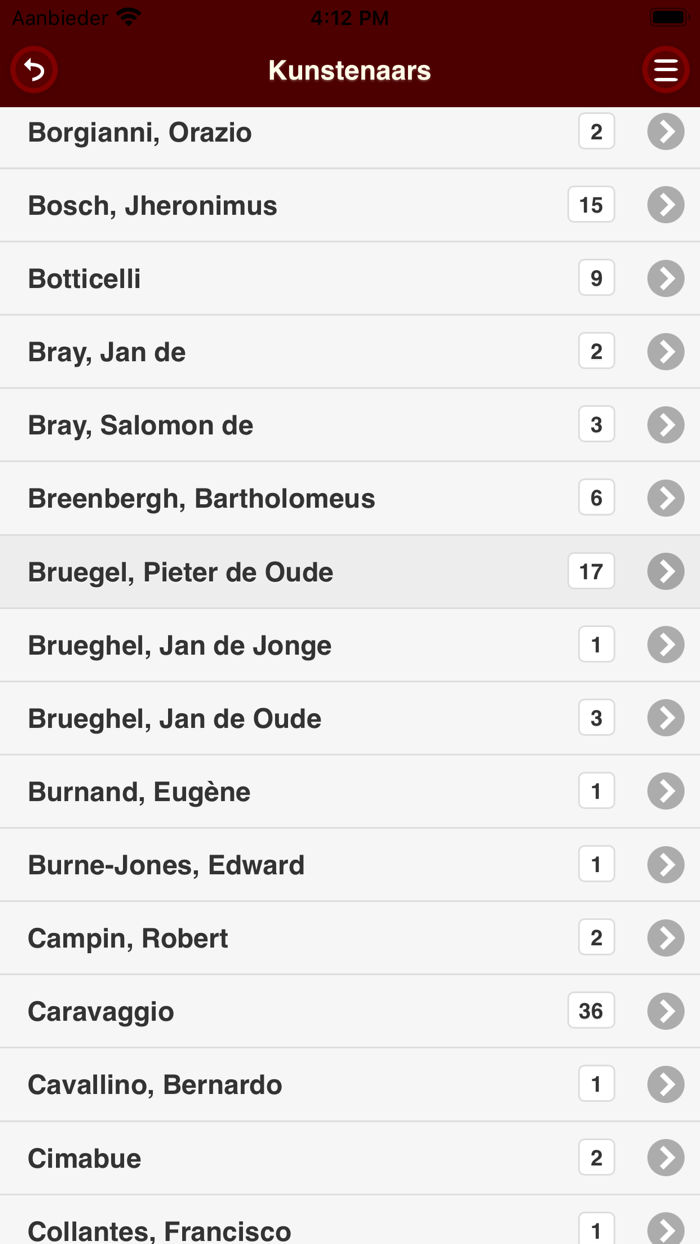This screenshot has height=1244, width=700.
Task: Tap the chevron icon beside Caravaggio
Action: [x=665, y=1011]
